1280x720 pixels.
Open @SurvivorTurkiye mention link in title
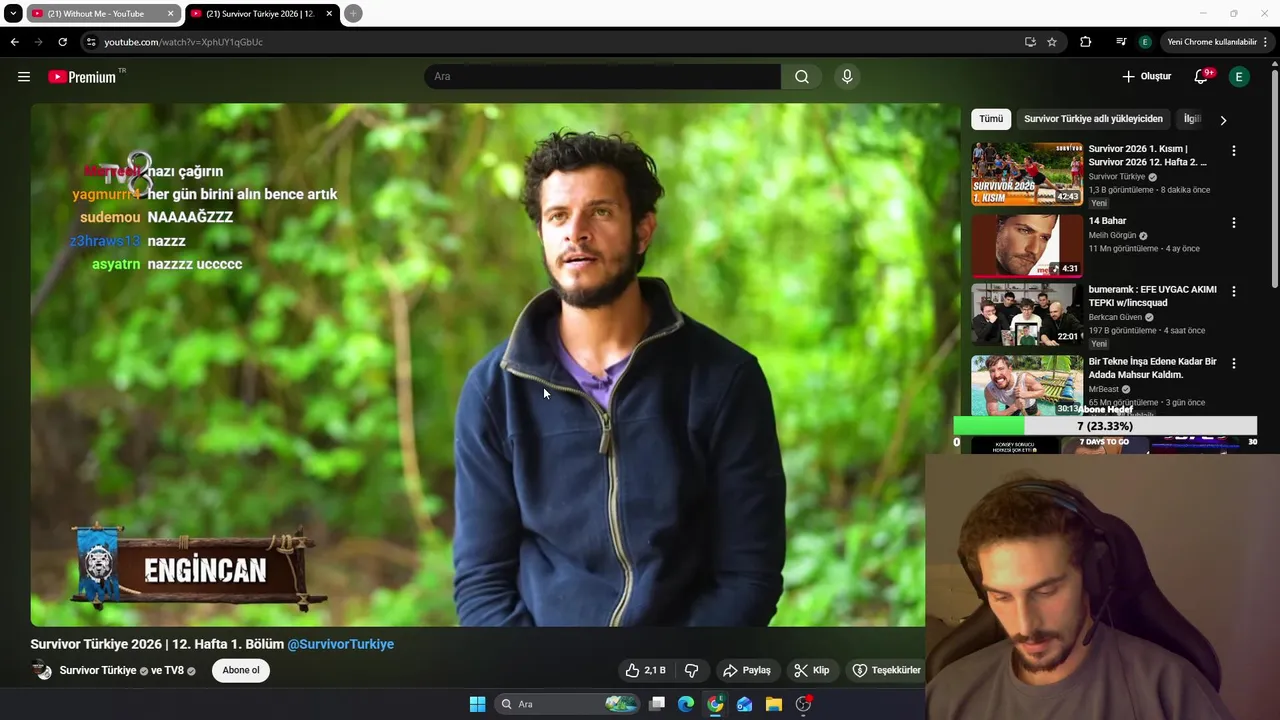(341, 644)
